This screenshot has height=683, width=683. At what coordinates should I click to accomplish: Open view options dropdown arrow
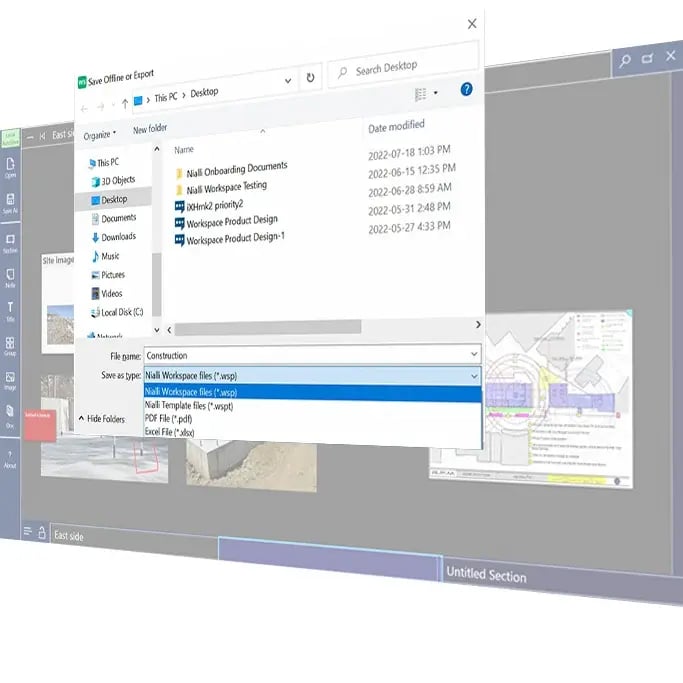click(436, 93)
